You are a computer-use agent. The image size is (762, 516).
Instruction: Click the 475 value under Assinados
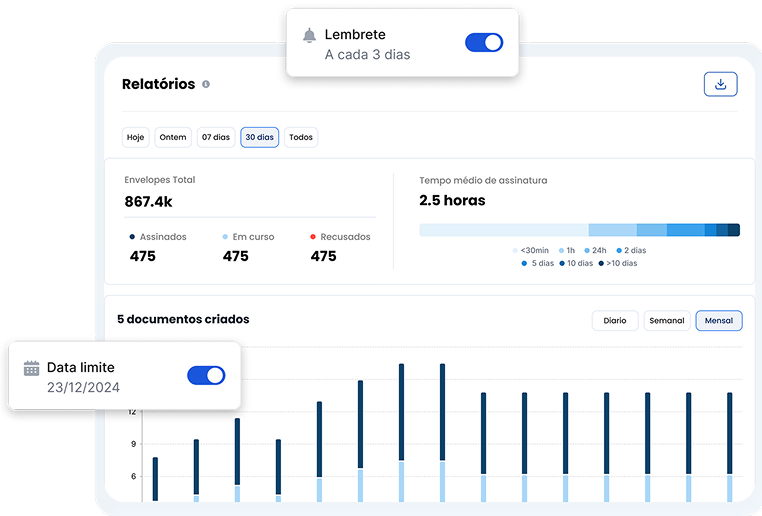click(142, 256)
